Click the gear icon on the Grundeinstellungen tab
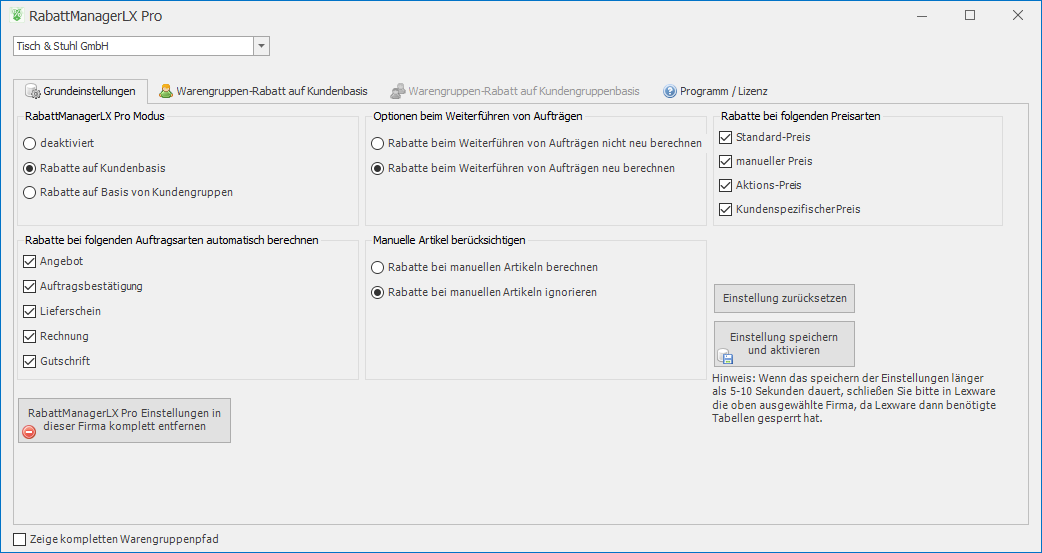Screen dimensions: 1042x553 tap(33, 91)
